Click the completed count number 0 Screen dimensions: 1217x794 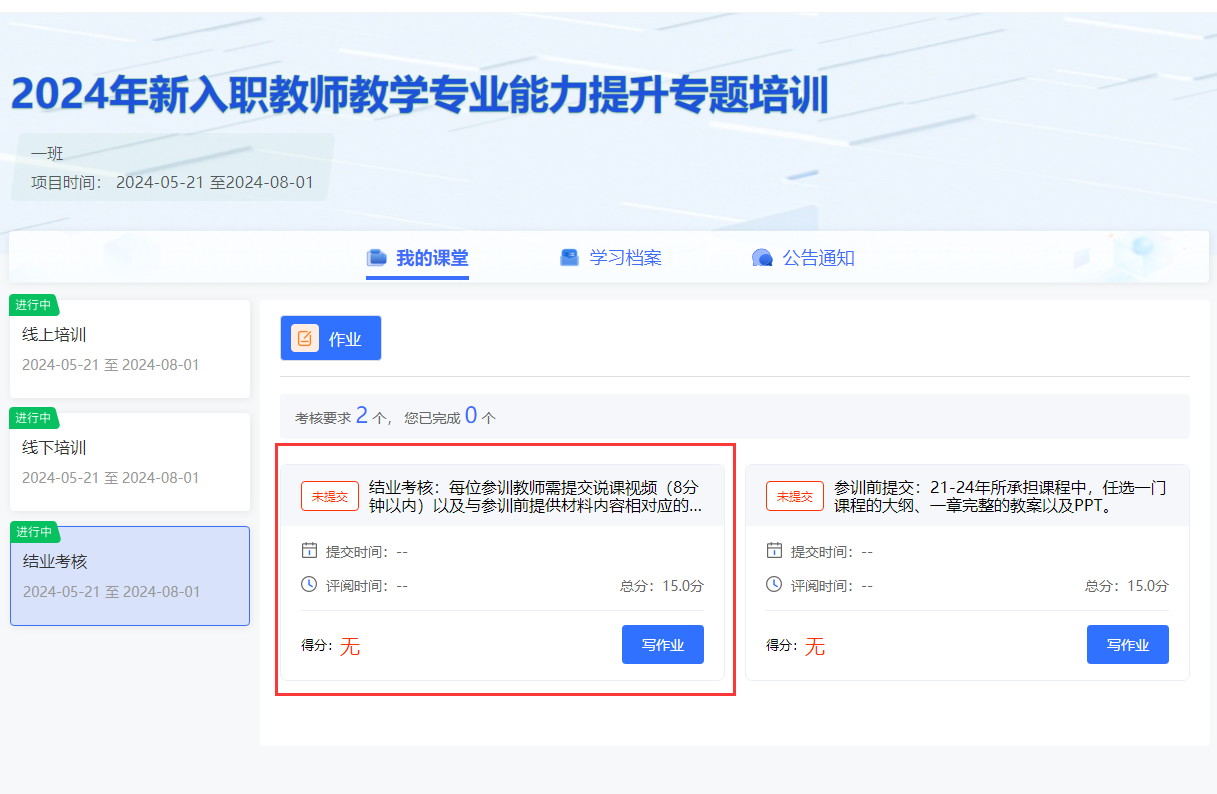471,416
